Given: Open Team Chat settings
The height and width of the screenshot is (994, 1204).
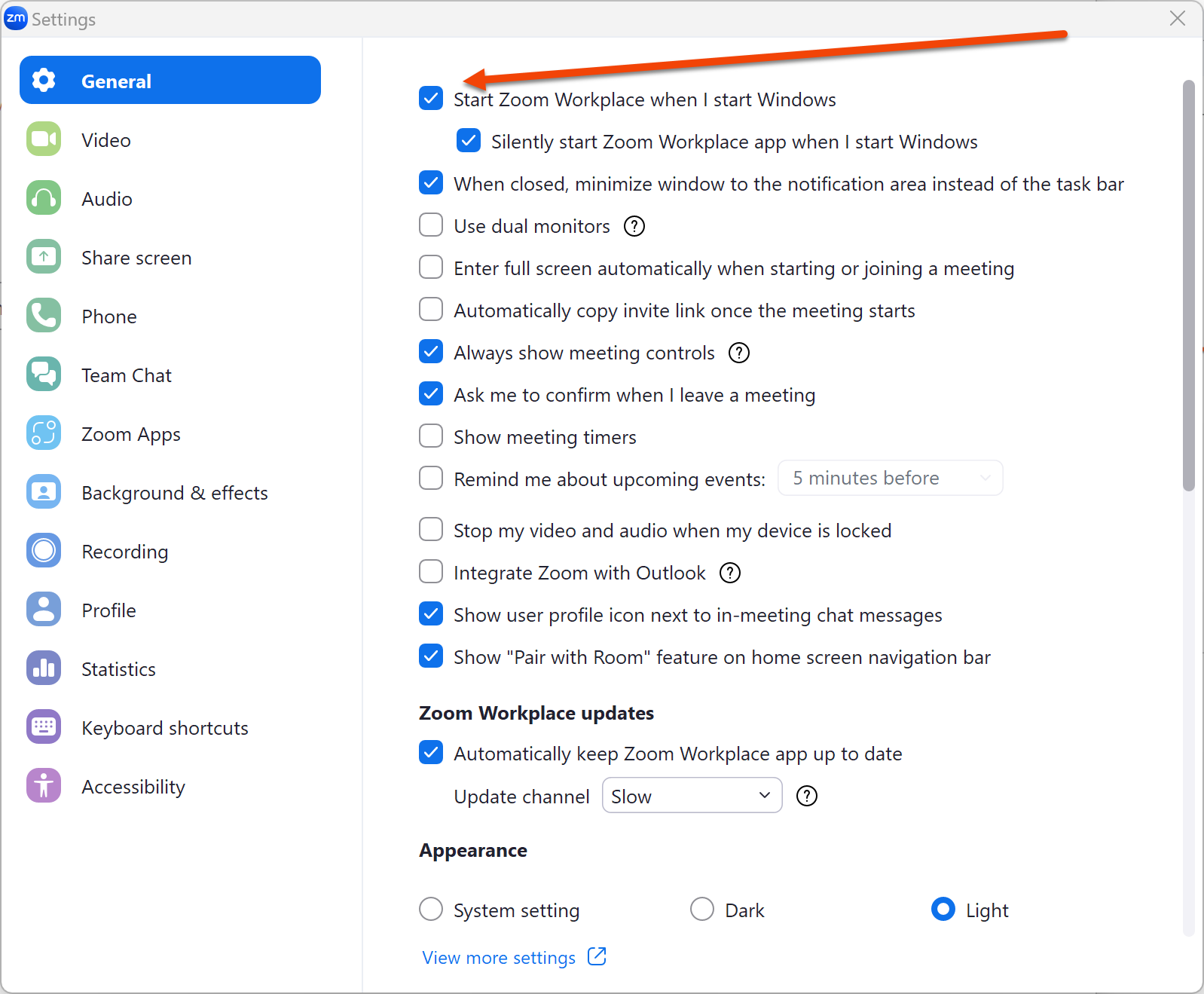Looking at the screenshot, I should (x=126, y=375).
